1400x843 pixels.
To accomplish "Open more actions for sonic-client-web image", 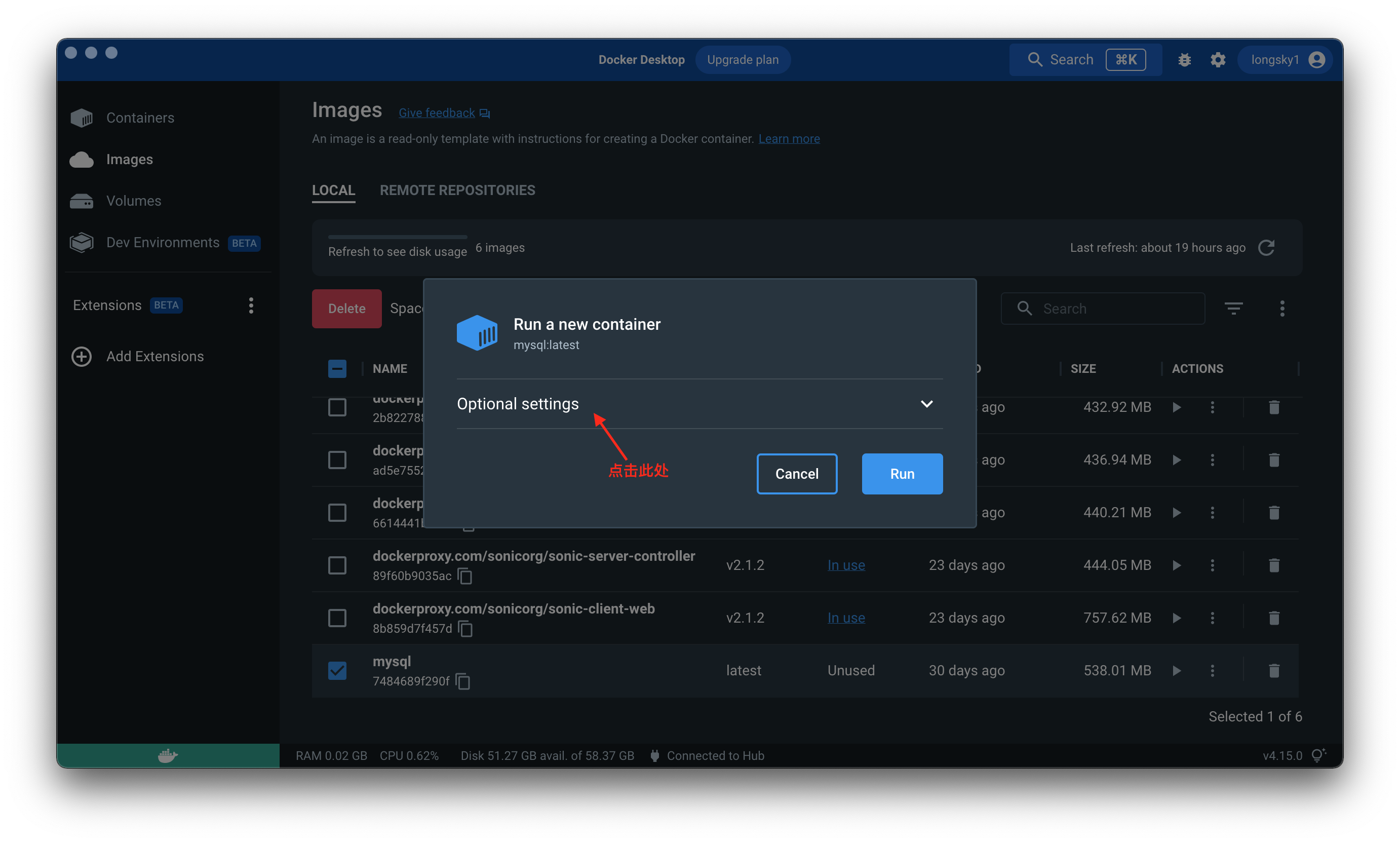I will (x=1212, y=618).
